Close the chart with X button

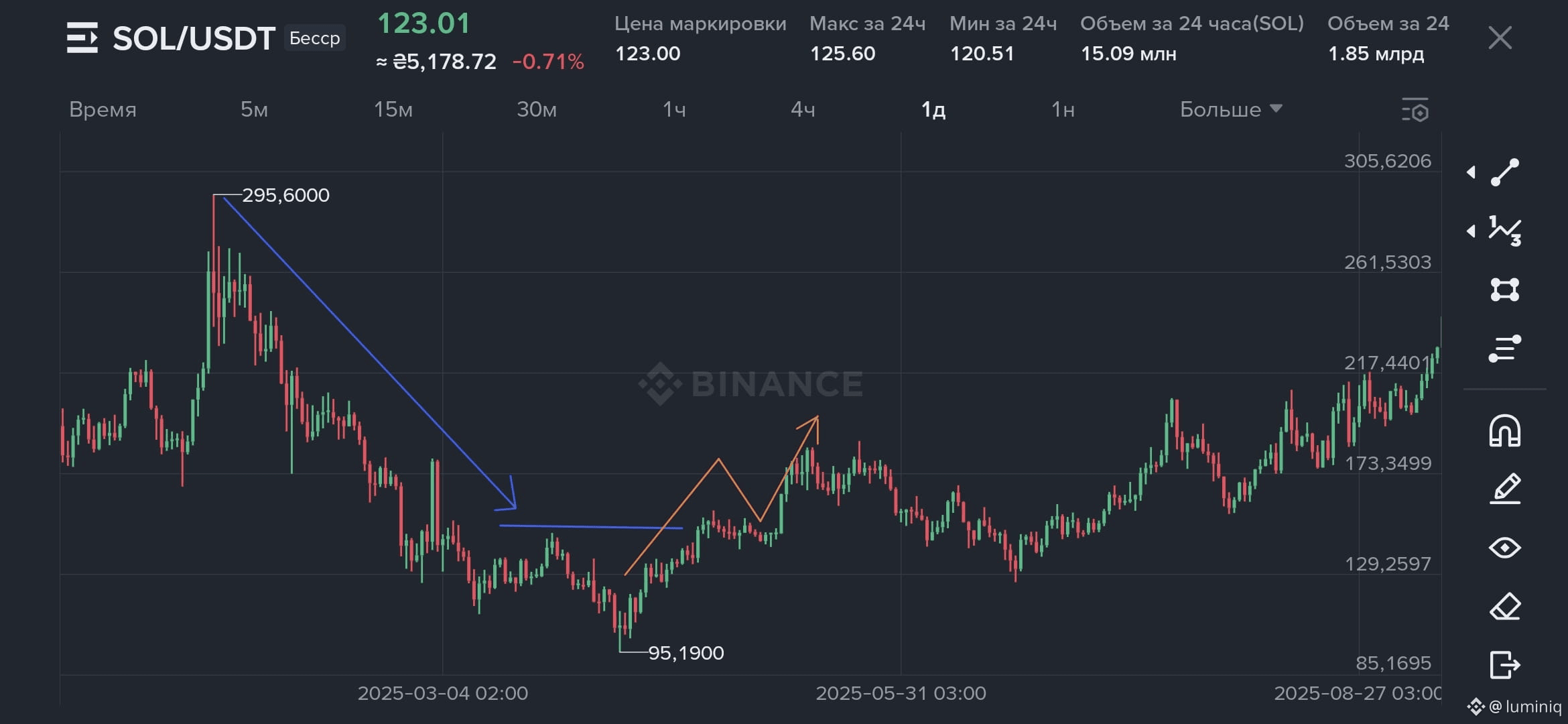pyautogui.click(x=1500, y=38)
